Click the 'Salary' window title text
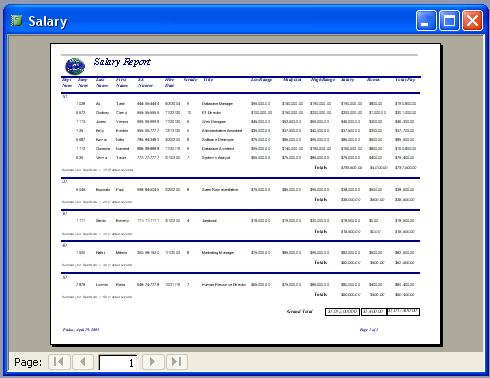This screenshot has width=490, height=378. [48, 22]
